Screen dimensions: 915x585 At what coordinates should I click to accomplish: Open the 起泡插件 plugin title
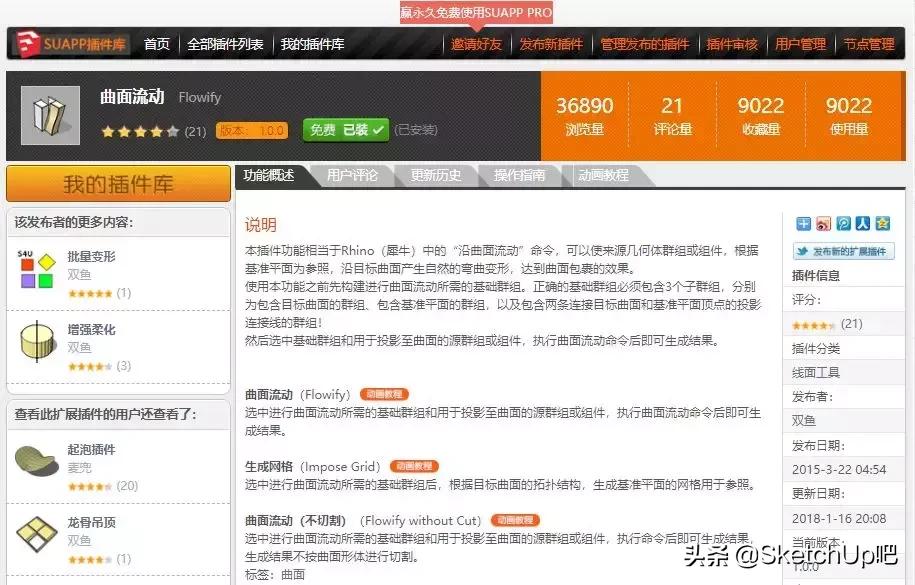click(92, 450)
